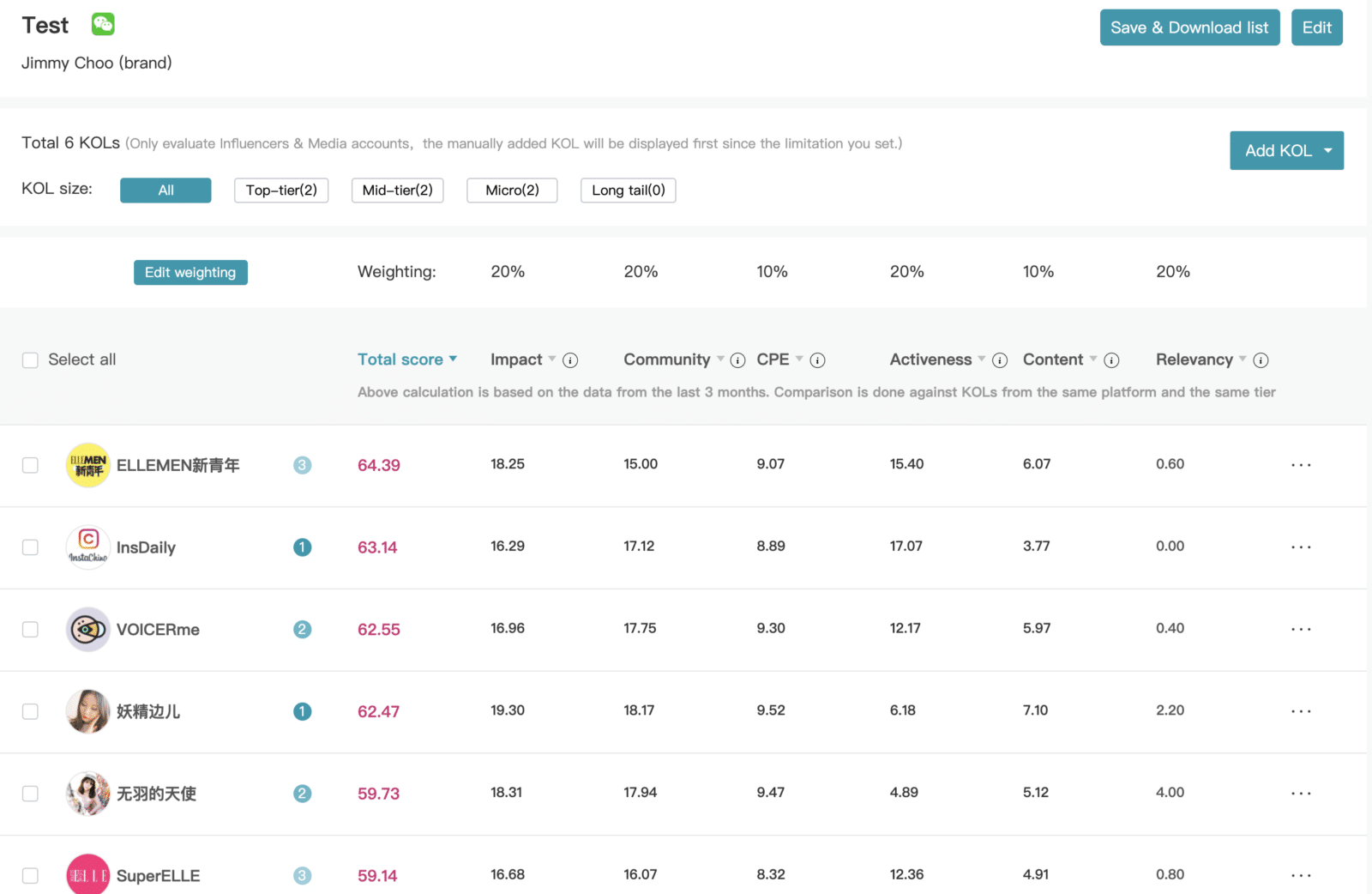Open info icon next to Impact column

(x=570, y=360)
